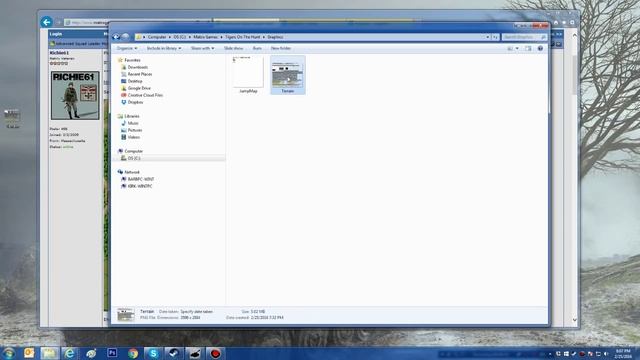640x360 pixels.
Task: Select OS (C:) in the address breadcrumb
Action: coord(180,37)
